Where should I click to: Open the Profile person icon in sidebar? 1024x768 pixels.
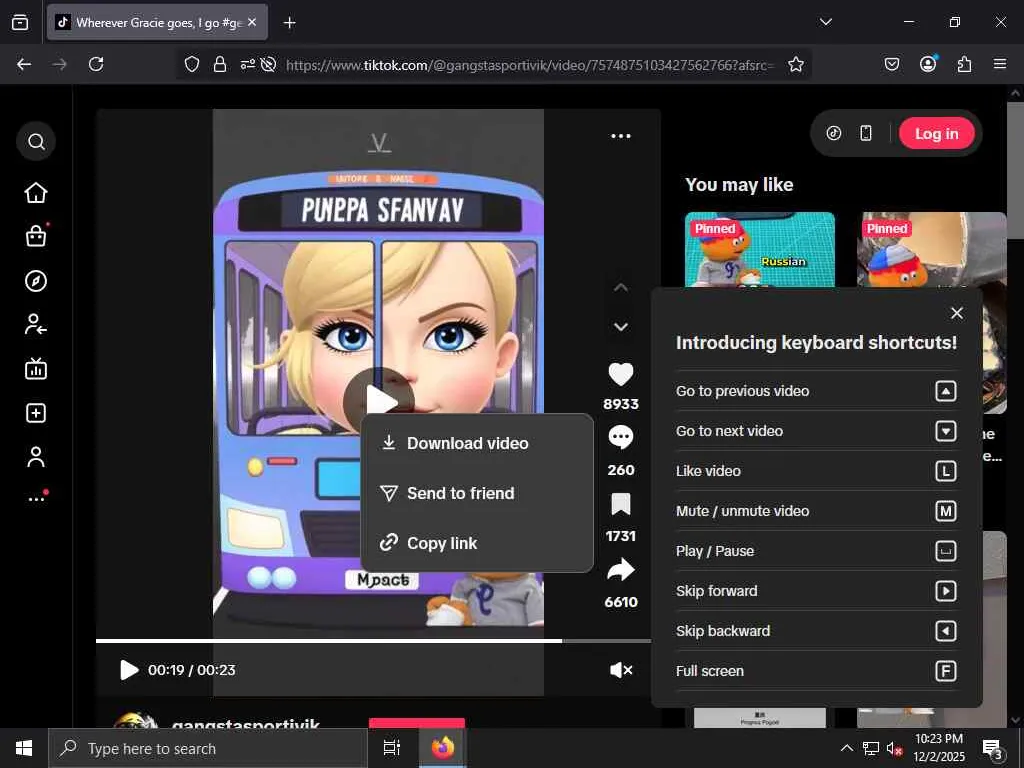pos(36,457)
